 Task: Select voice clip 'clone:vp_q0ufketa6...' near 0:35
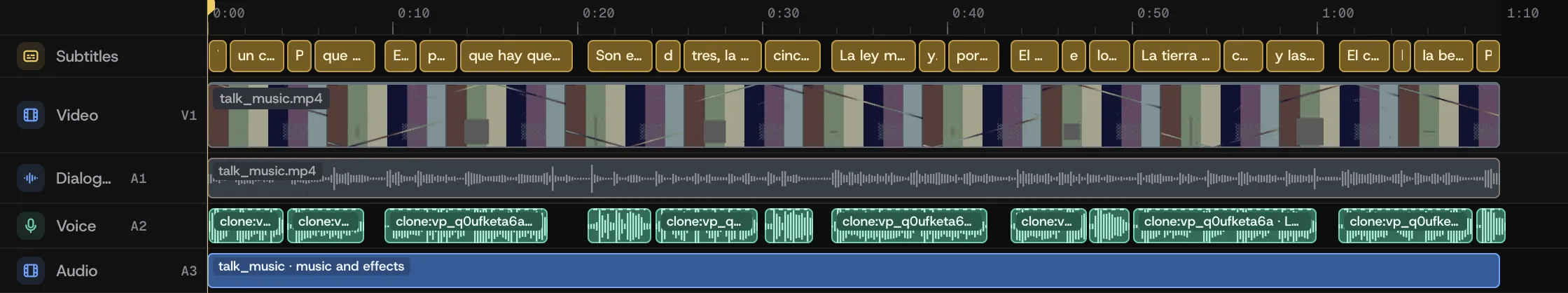point(909,226)
